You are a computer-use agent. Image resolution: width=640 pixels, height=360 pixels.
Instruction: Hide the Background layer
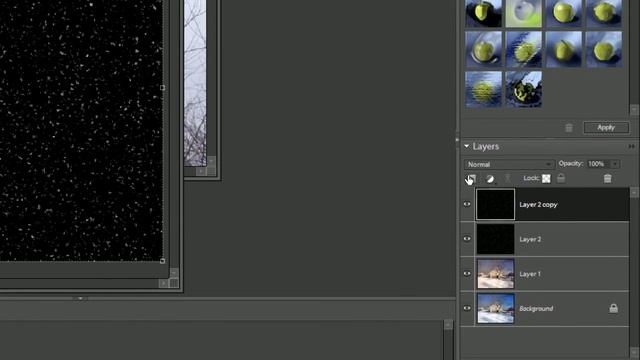[467, 308]
